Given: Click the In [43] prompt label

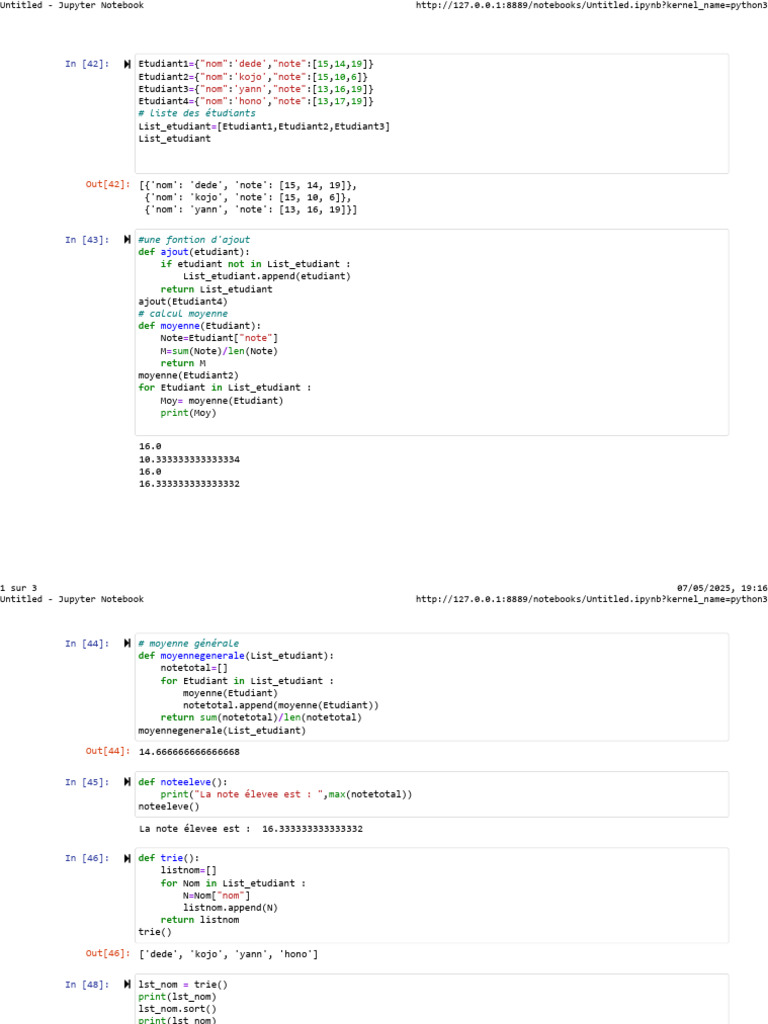Looking at the screenshot, I should (87, 240).
